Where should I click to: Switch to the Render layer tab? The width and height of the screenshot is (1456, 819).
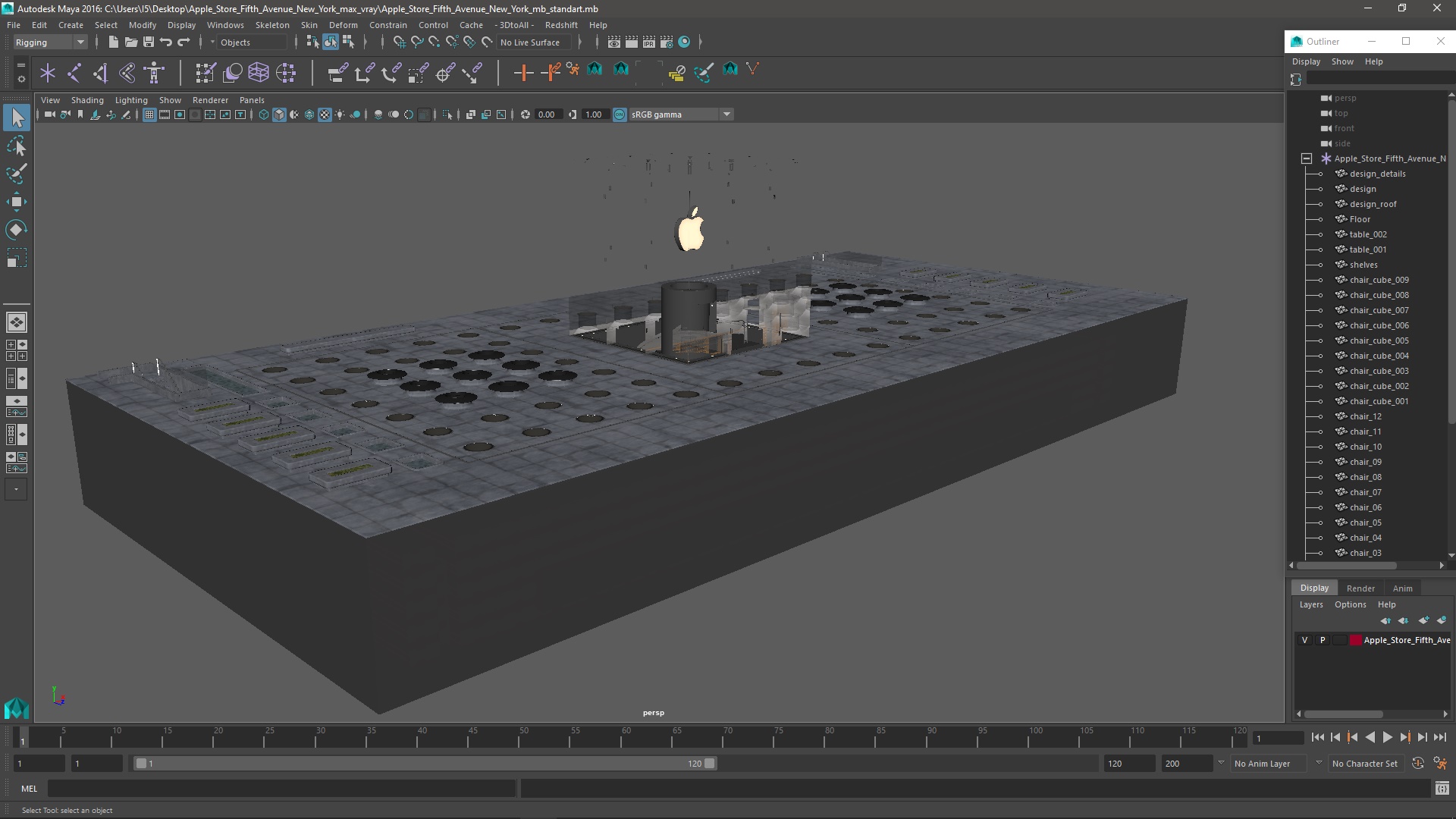click(1360, 588)
